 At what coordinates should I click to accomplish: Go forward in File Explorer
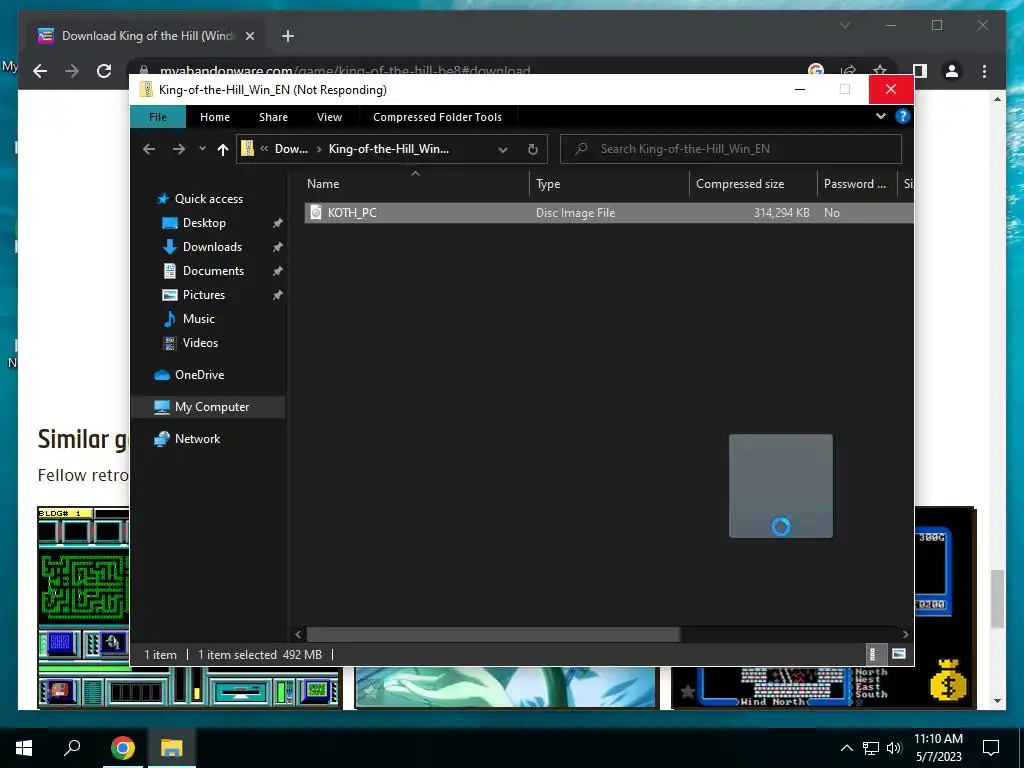tap(178, 149)
